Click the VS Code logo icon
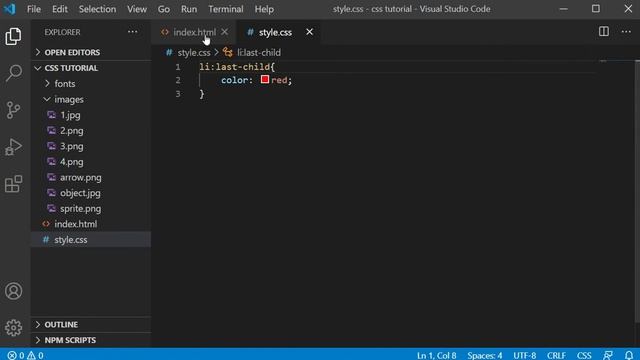Viewport: 640px width, 360px height. click(x=9, y=9)
